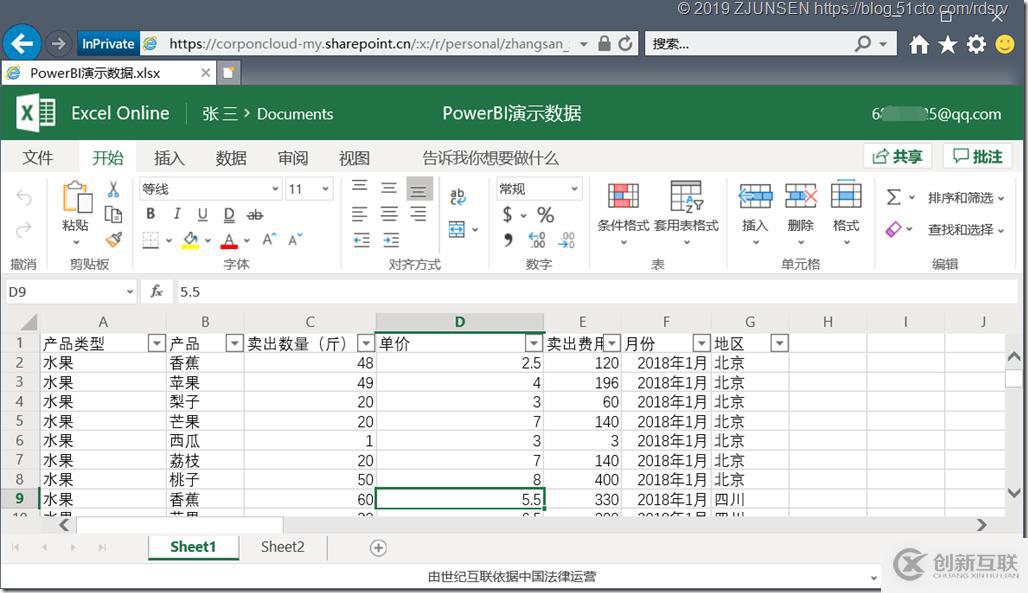The width and height of the screenshot is (1028, 593).
Task: Toggle double underline formatting
Action: (x=229, y=214)
